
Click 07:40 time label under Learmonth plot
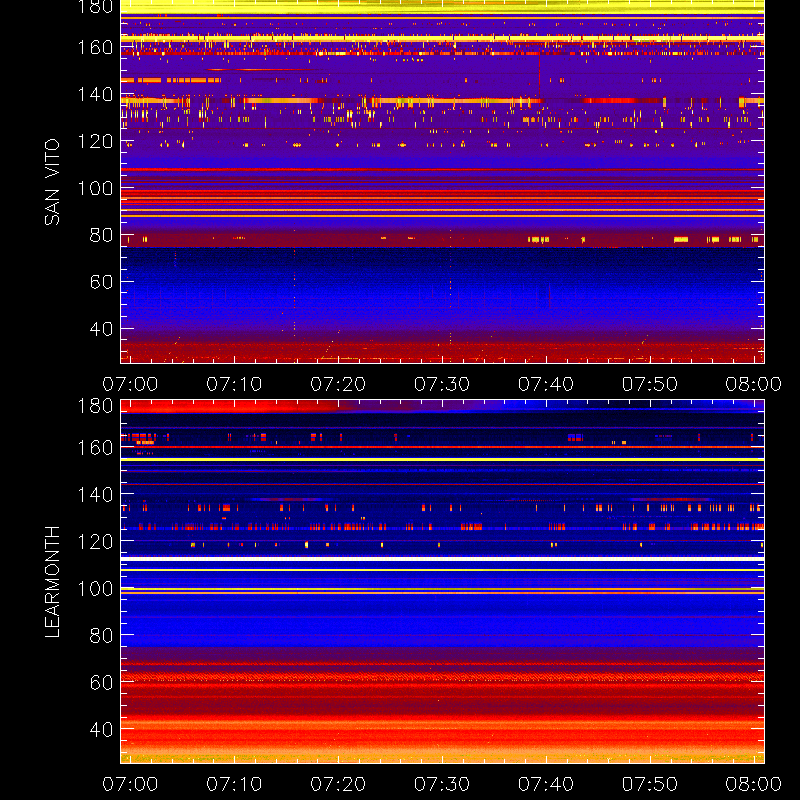pos(546,784)
